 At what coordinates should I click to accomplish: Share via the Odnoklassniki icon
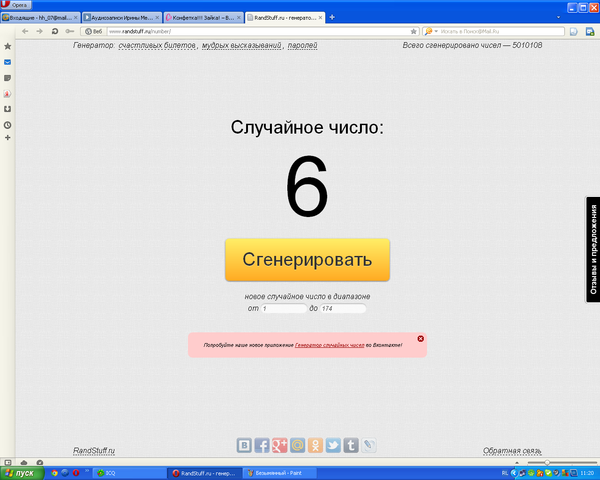pyautogui.click(x=316, y=445)
